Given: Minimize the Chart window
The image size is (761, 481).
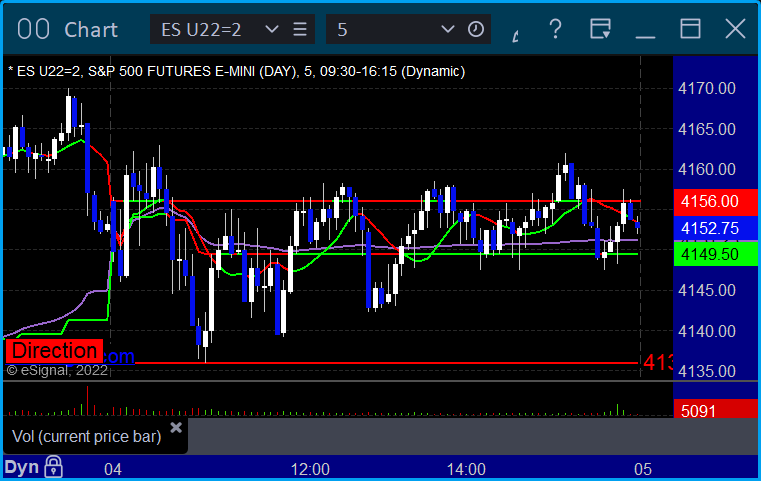Looking at the screenshot, I should 645,36.
